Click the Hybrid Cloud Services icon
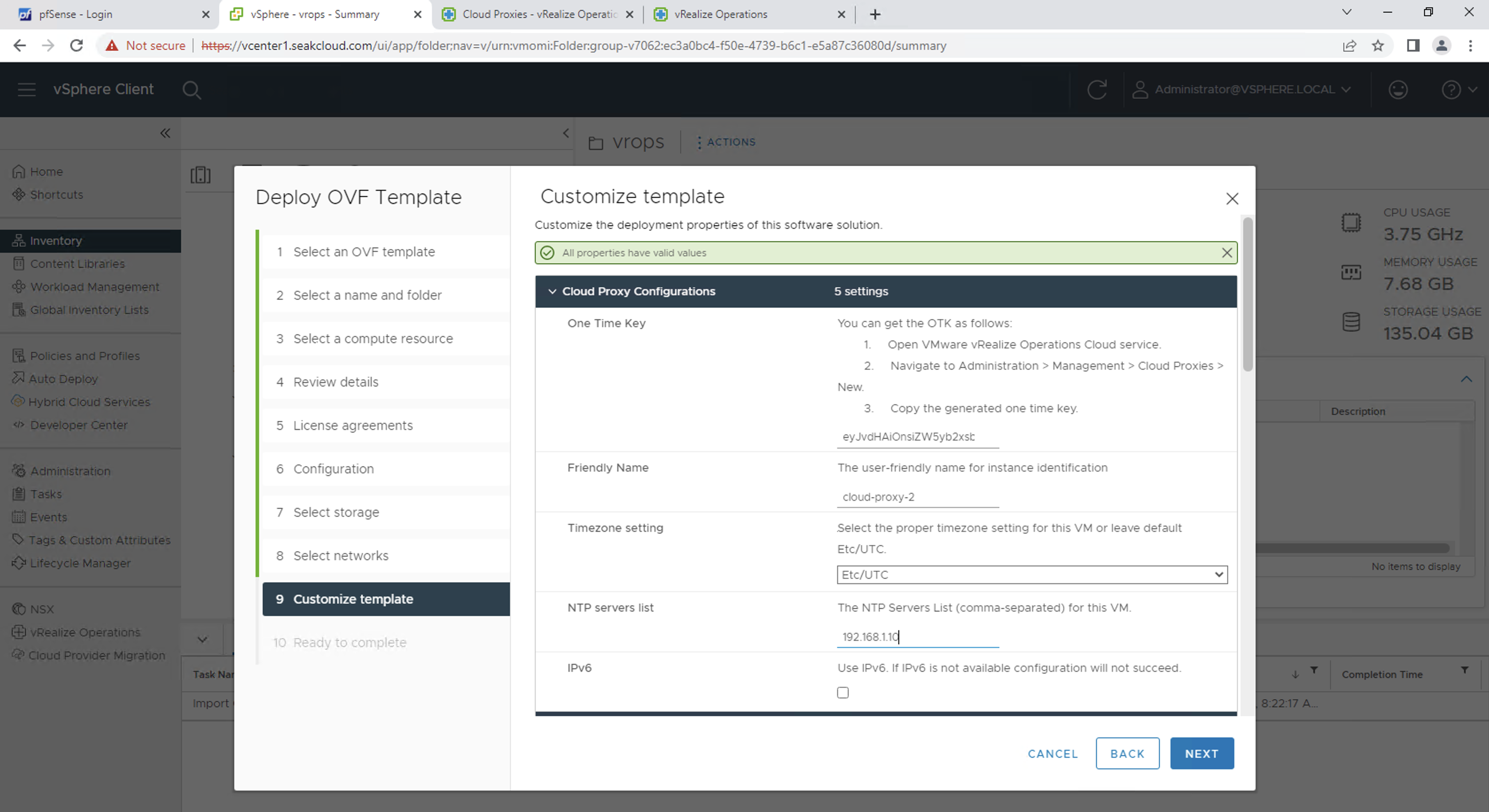 (19, 401)
